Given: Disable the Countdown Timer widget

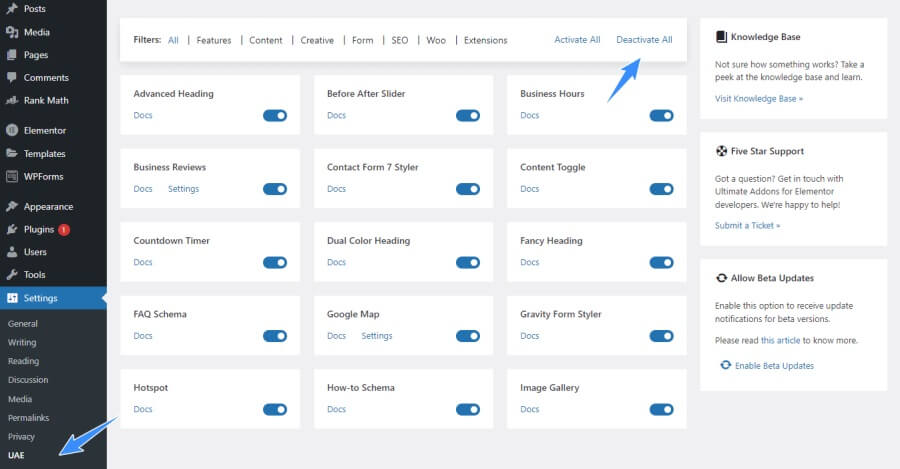Looking at the screenshot, I should pos(275,262).
